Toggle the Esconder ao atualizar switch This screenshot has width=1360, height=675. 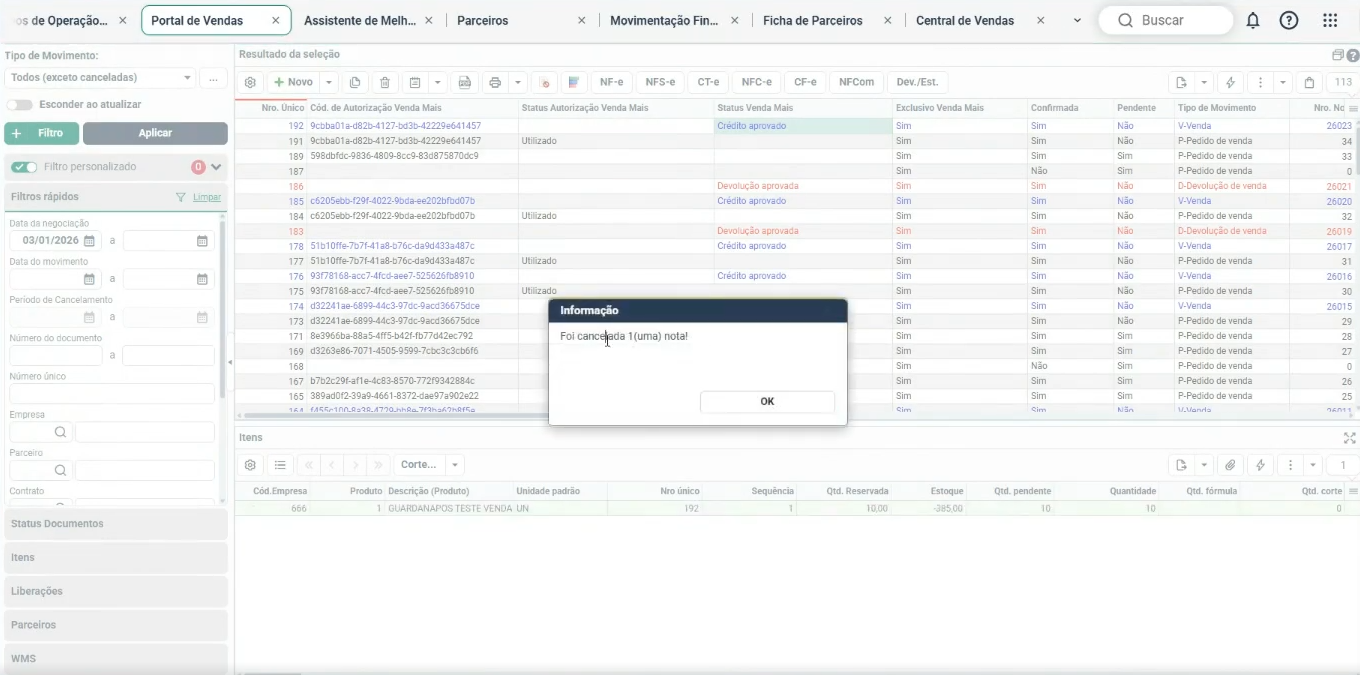click(19, 104)
